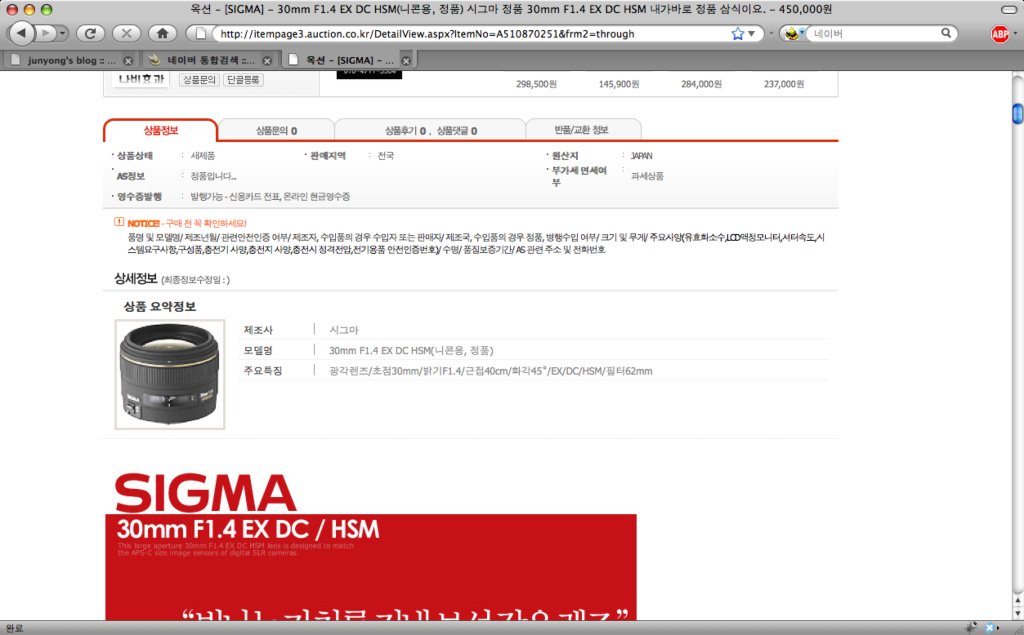1024x635 pixels.
Task: Click the JAPAN origin value
Action: pyautogui.click(x=641, y=156)
